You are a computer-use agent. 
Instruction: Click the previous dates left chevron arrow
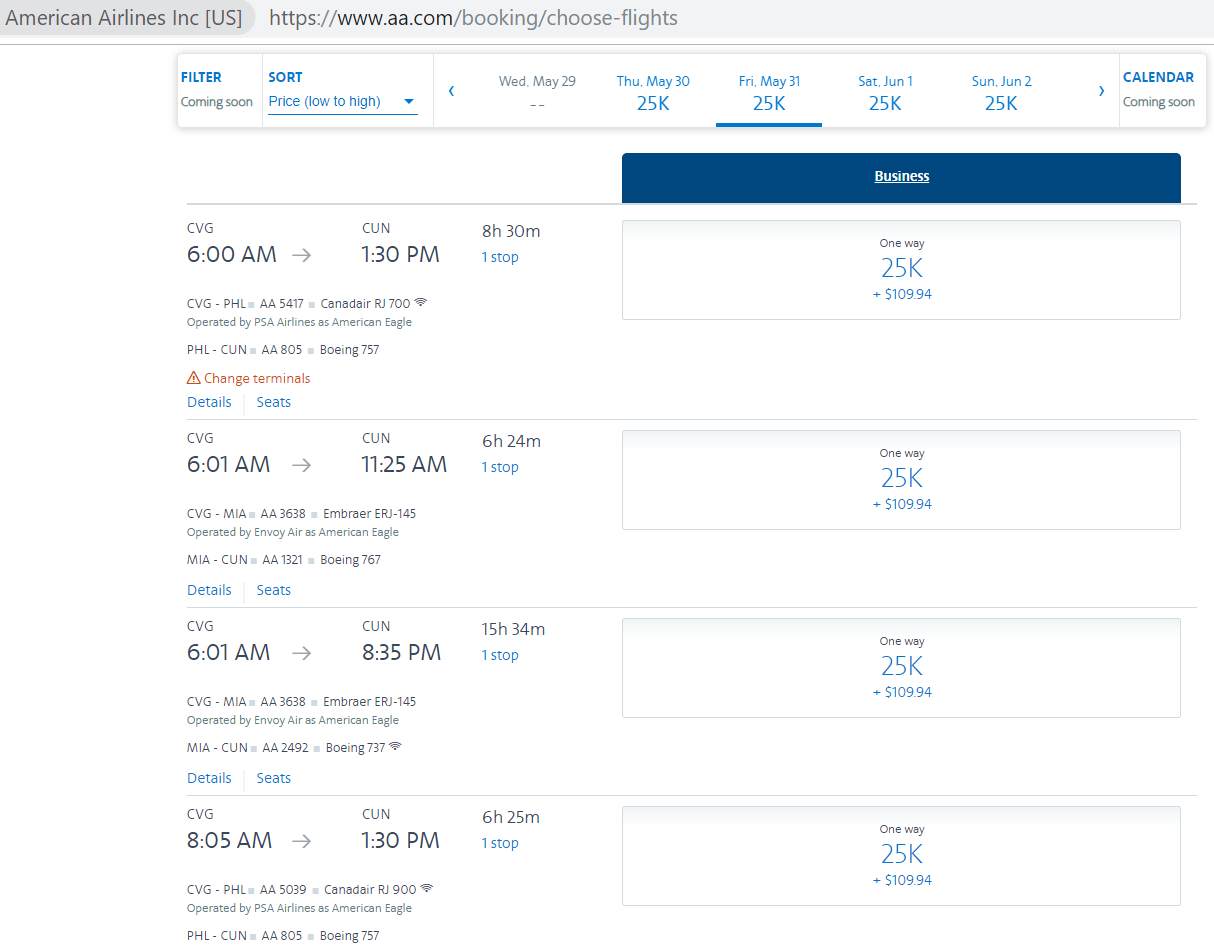[x=451, y=91]
